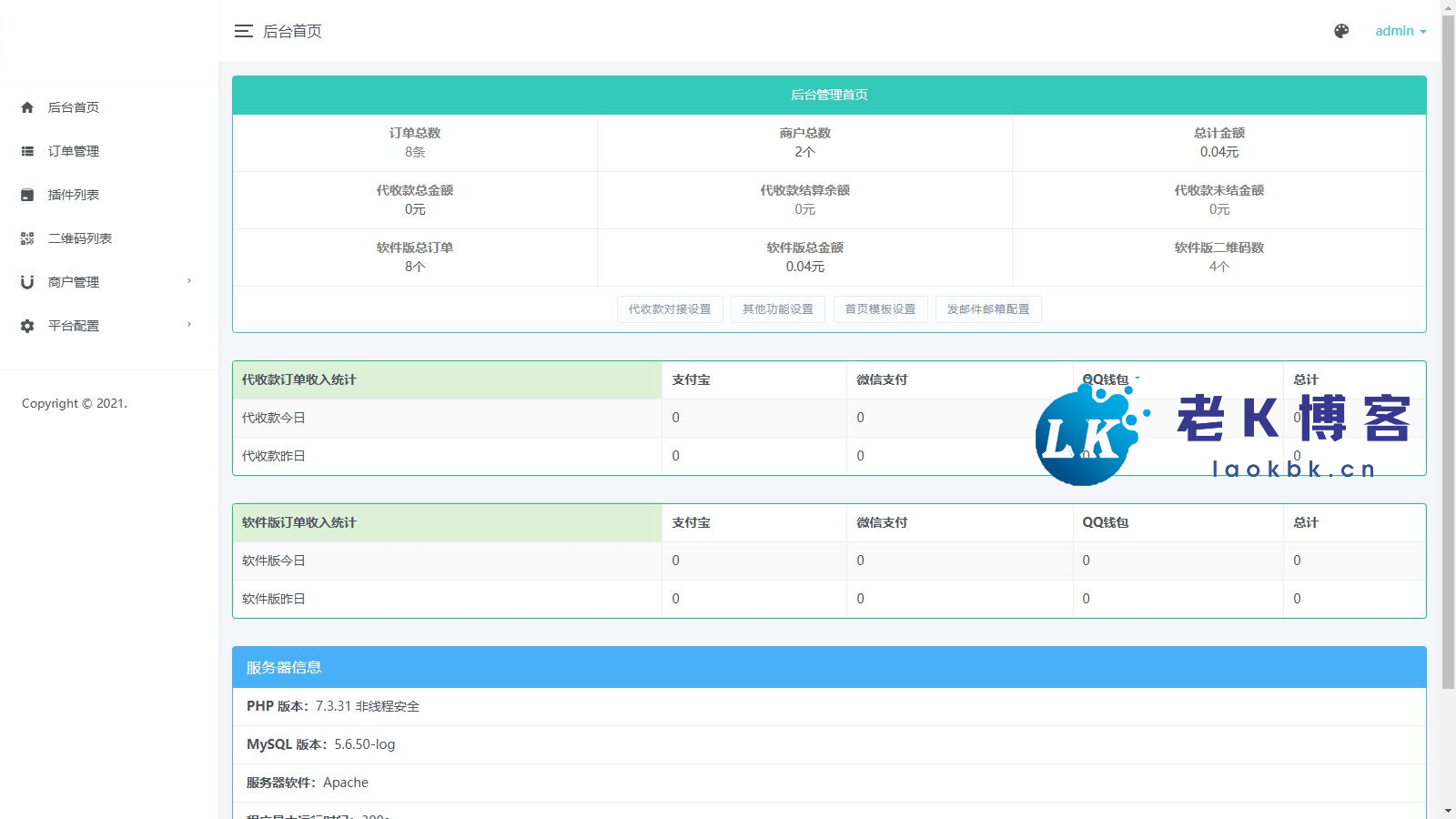
Task: Click the scrollbar down arrow
Action: pyautogui.click(x=1448, y=811)
